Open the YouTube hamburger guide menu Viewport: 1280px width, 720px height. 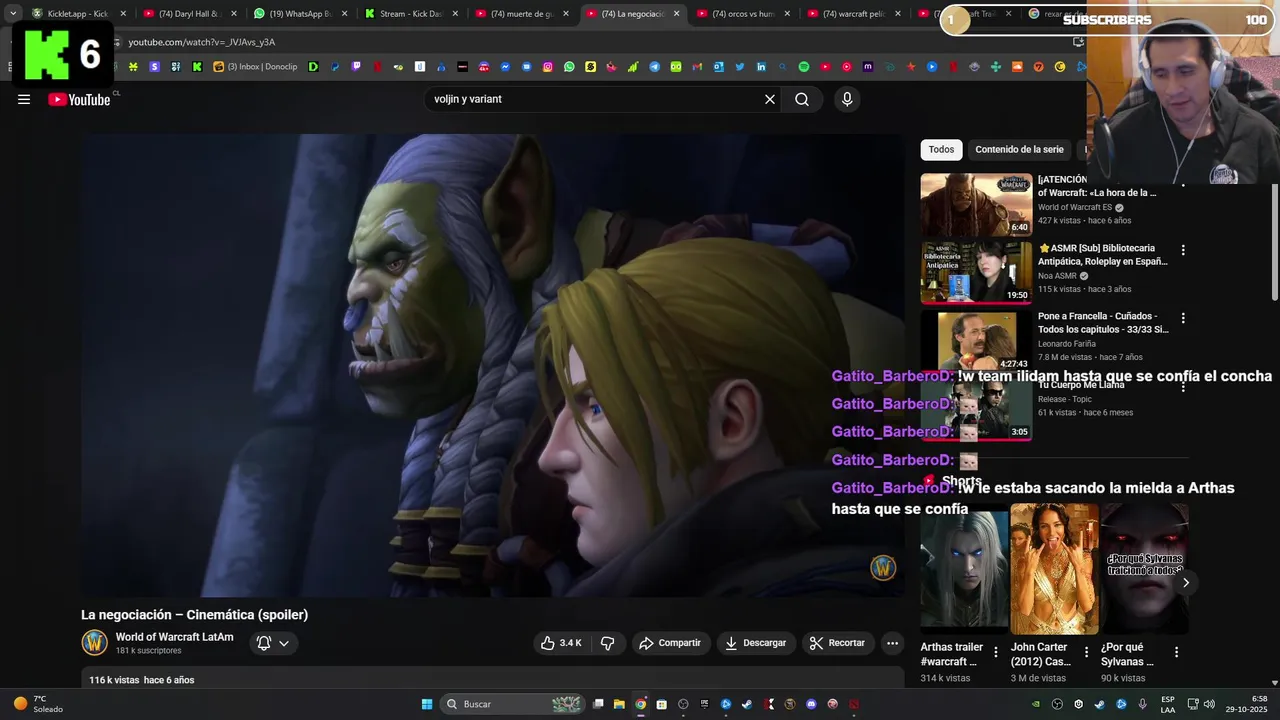point(24,99)
